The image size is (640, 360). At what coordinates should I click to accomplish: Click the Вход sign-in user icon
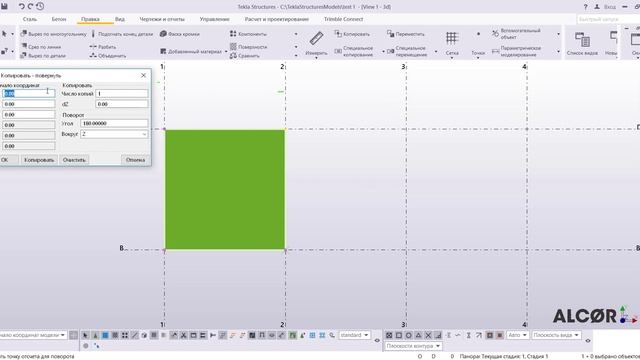point(597,7)
